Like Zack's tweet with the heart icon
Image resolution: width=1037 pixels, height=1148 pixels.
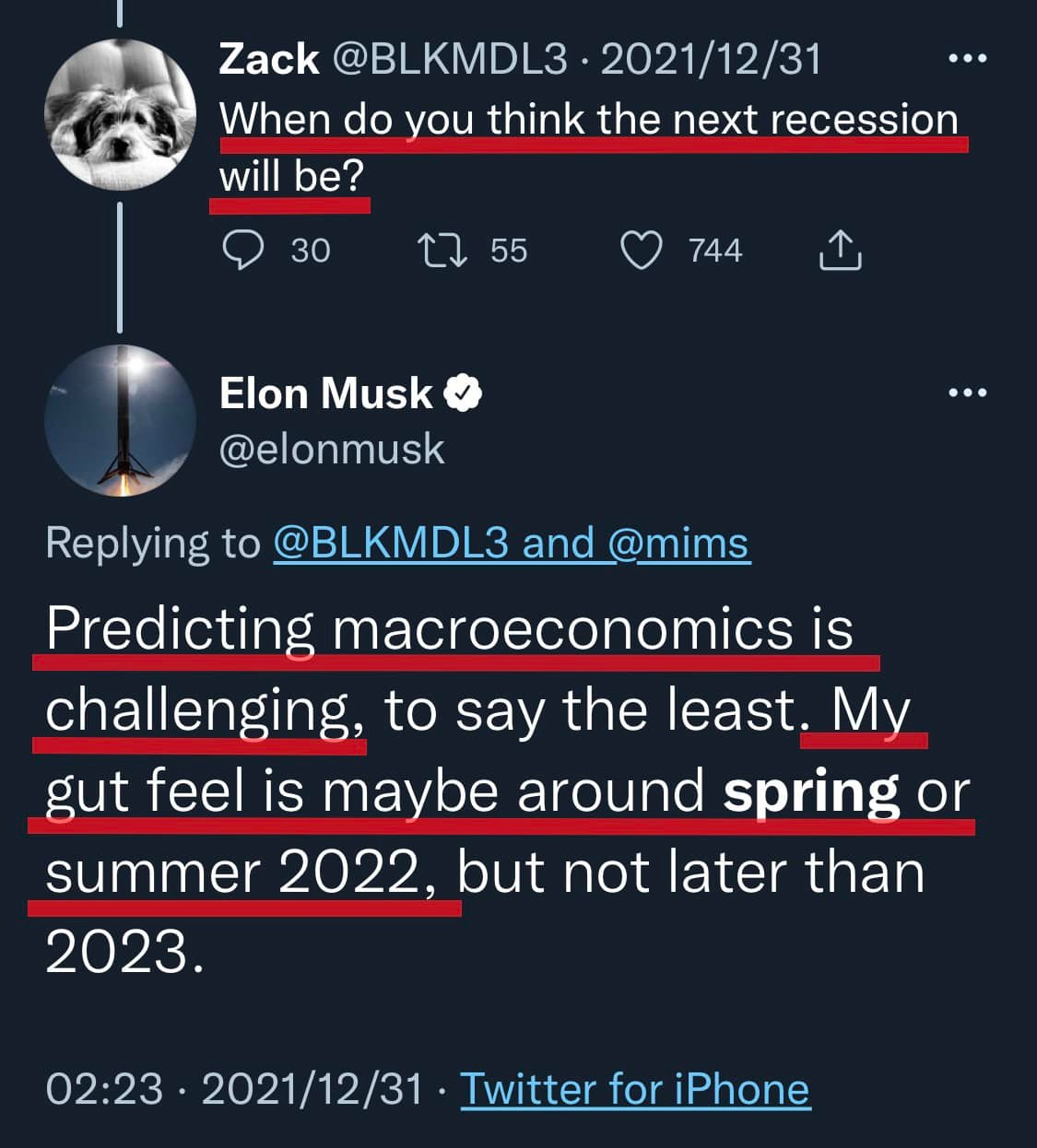click(640, 250)
